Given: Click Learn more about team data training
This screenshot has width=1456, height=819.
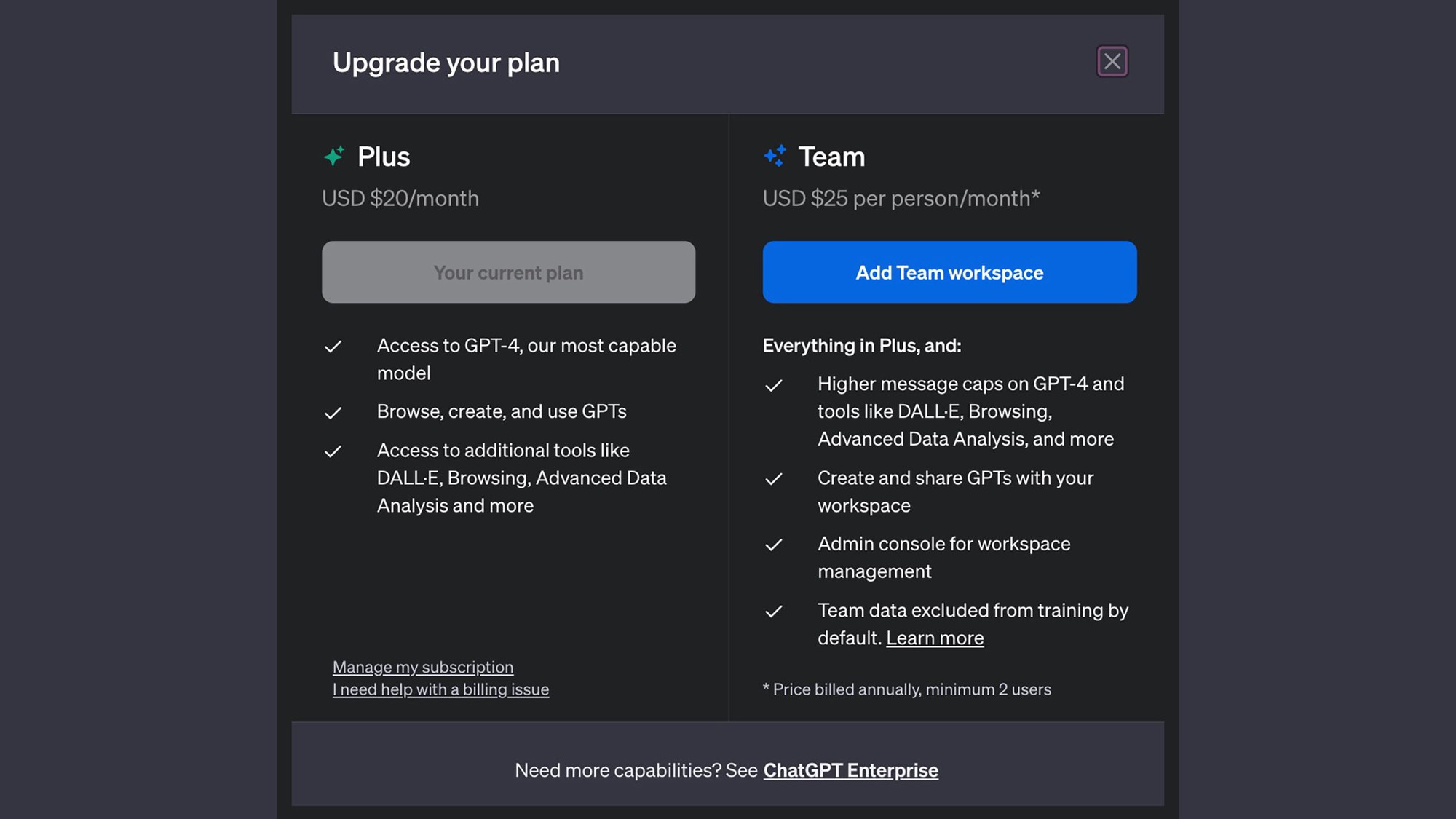Looking at the screenshot, I should click(x=935, y=638).
